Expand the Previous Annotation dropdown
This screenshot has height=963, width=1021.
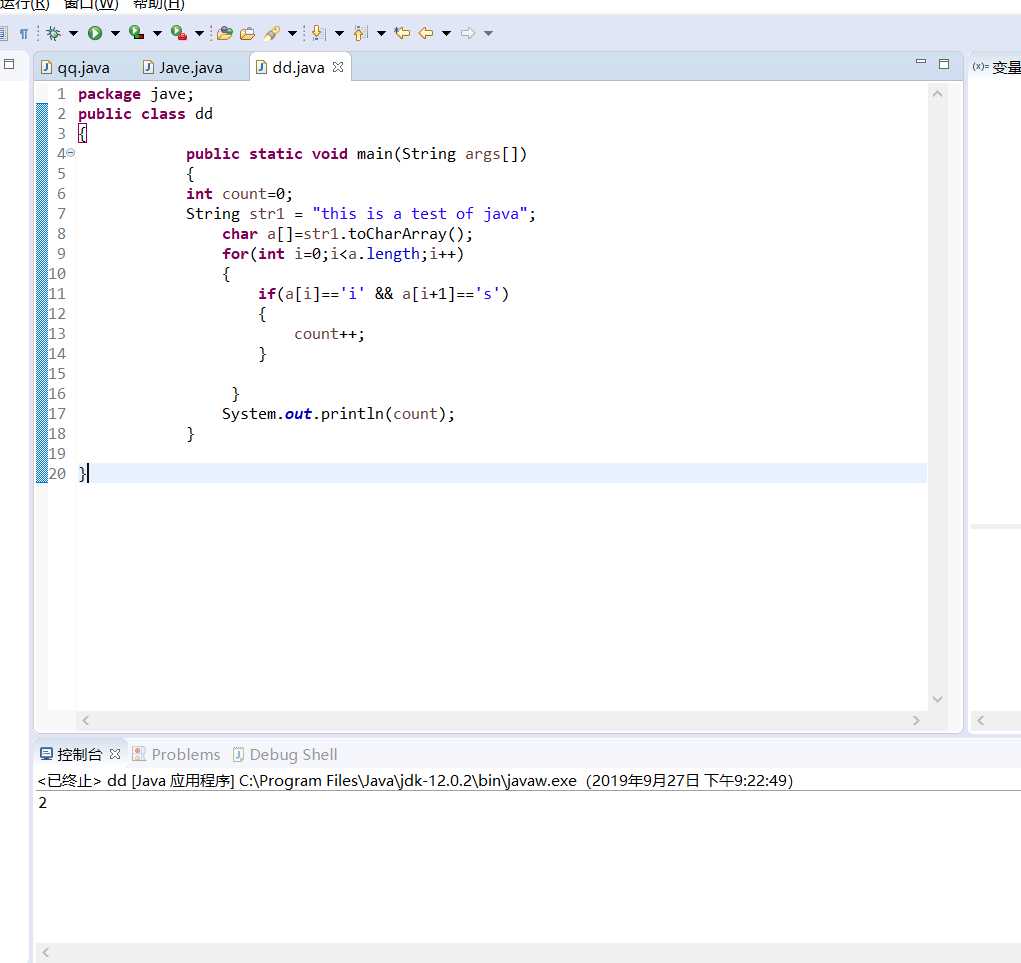382,33
